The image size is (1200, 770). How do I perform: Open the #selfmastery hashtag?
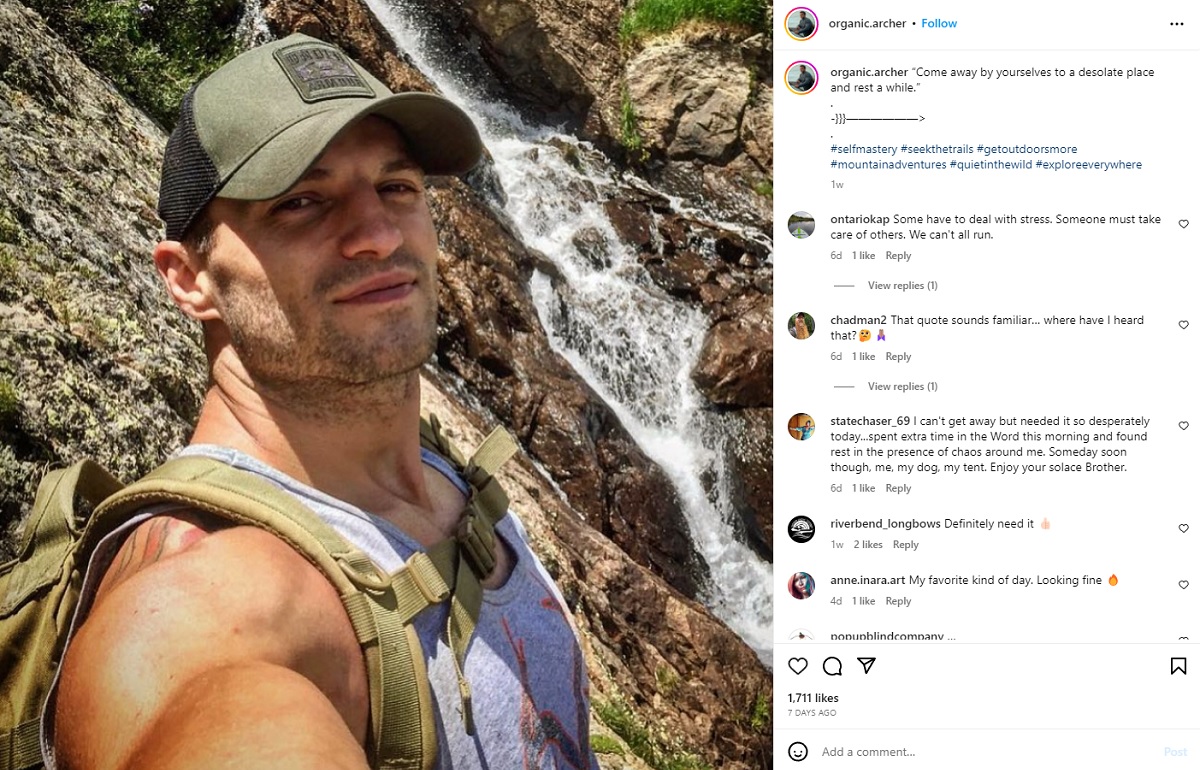tap(863, 149)
